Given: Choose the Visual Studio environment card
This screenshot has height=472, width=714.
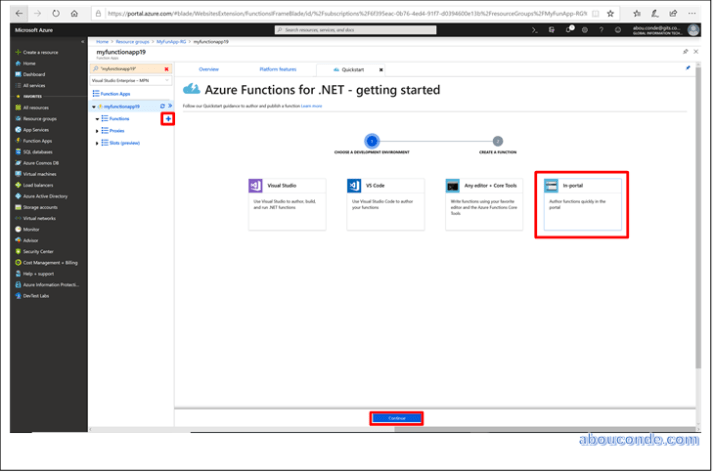Looking at the screenshot, I should [286, 204].
